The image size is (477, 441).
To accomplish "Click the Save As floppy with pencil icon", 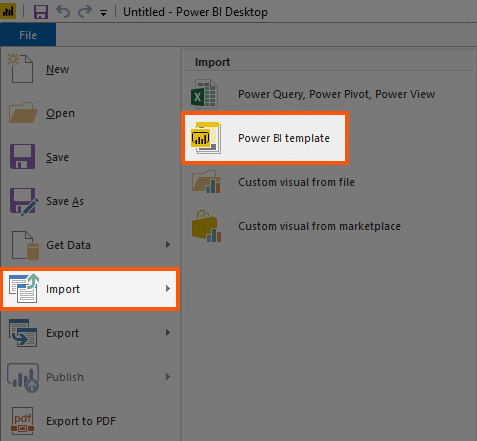I will (x=24, y=201).
